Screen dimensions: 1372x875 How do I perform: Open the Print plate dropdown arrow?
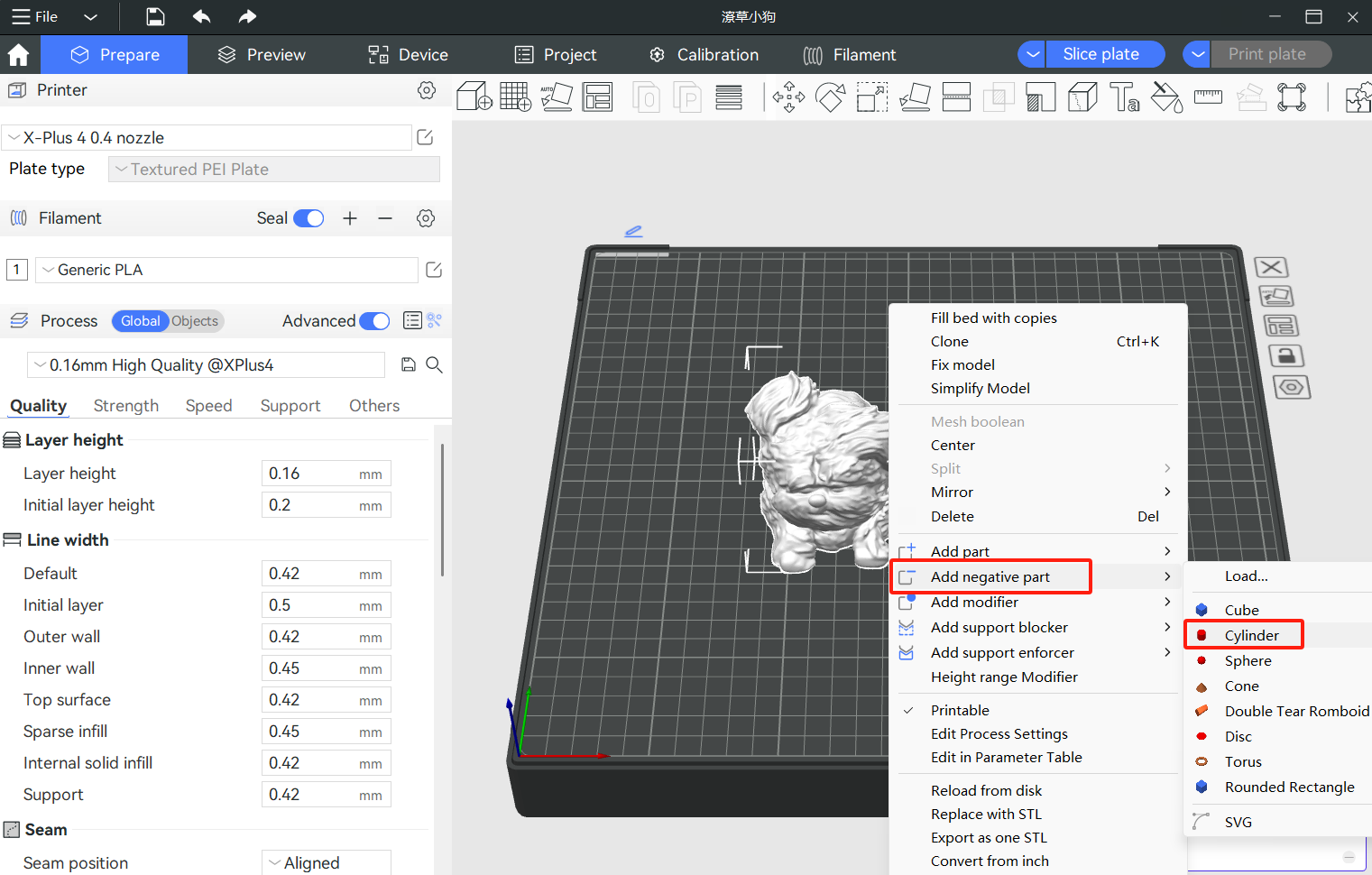[x=1197, y=54]
